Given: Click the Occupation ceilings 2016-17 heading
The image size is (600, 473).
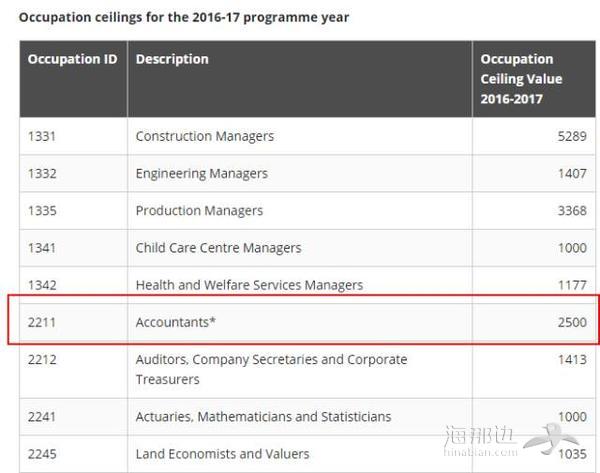Looking at the screenshot, I should [184, 18].
